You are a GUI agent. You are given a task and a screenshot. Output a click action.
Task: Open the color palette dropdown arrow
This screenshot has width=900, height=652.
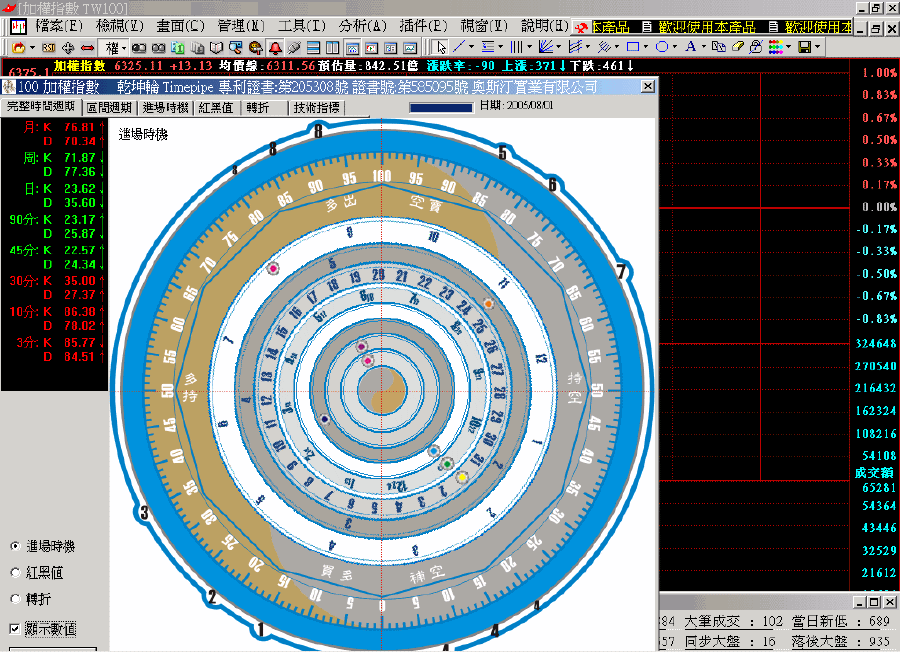coord(789,47)
